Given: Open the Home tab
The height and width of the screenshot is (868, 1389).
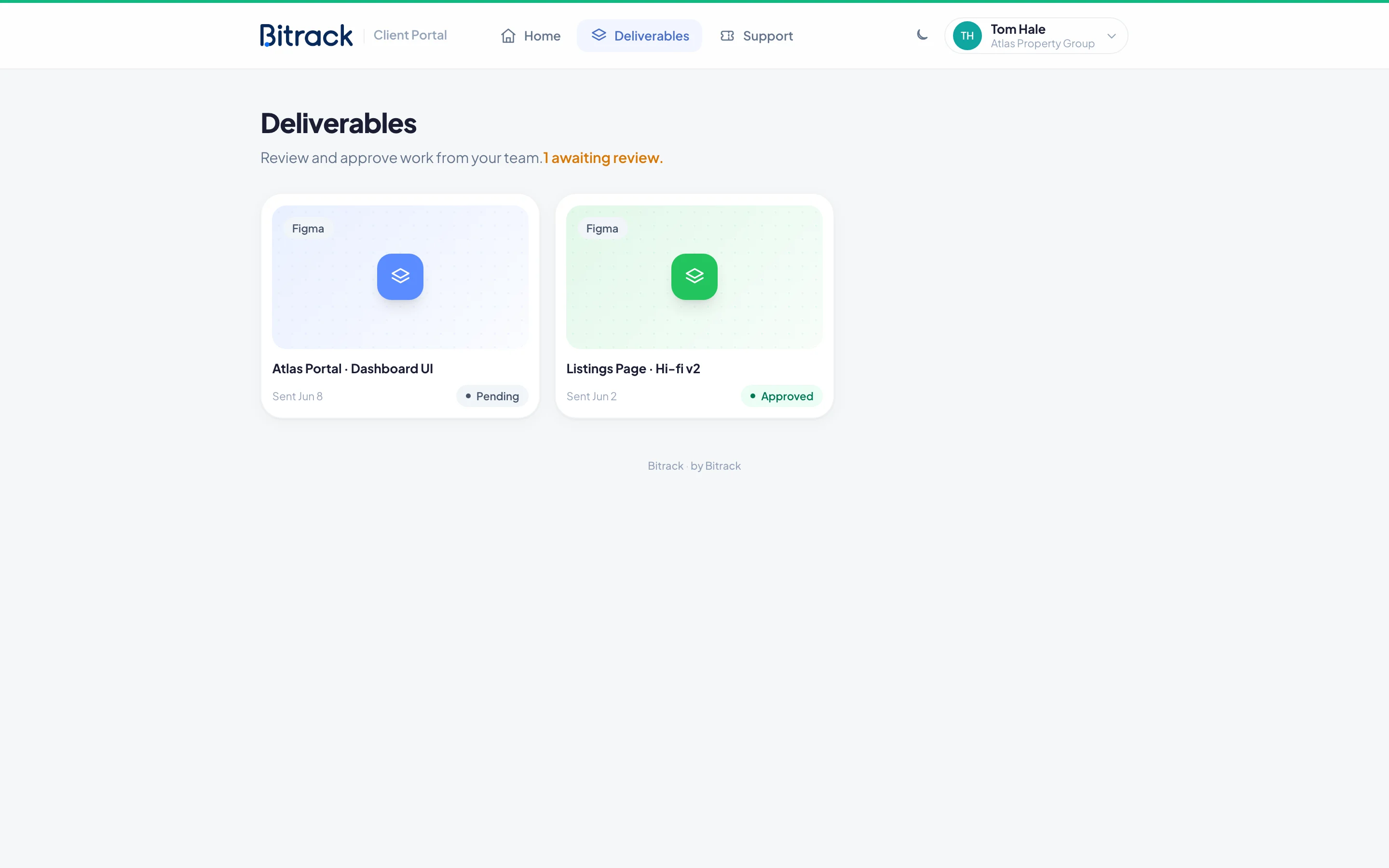Looking at the screenshot, I should tap(531, 36).
